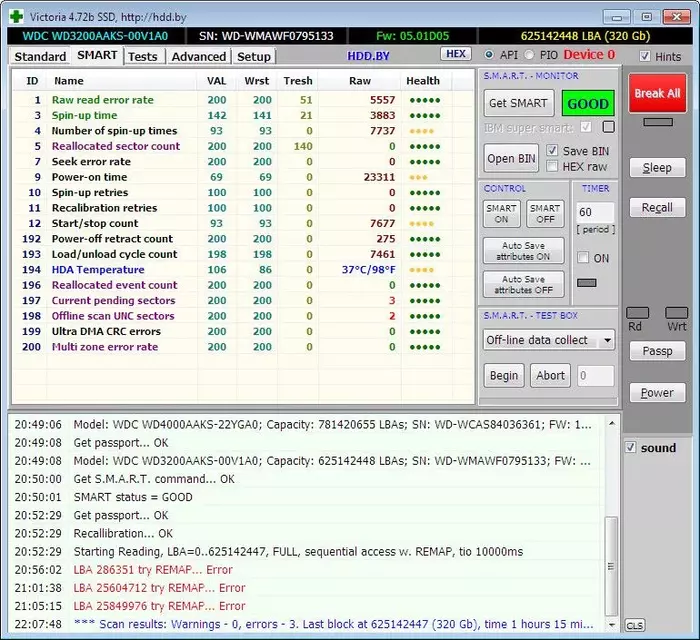Toggle the IBM super smart checkbox
Screen dimensions: 700x640
pos(586,127)
